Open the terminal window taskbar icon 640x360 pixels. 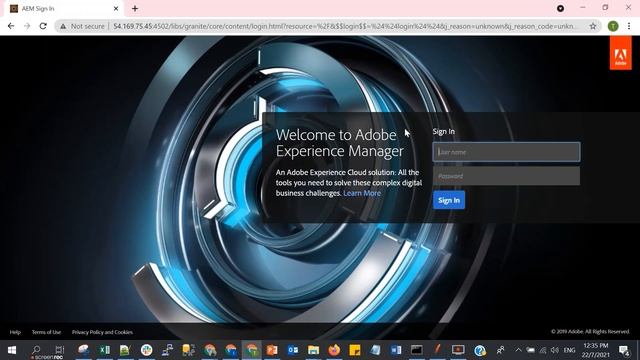click(417, 350)
